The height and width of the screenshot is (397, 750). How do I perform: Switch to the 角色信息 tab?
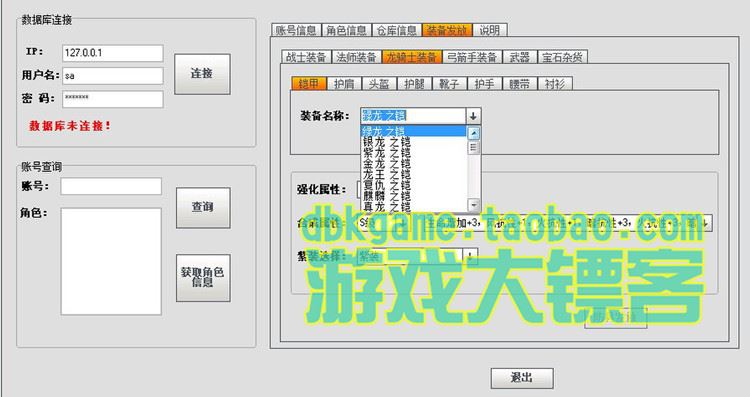click(x=346, y=31)
